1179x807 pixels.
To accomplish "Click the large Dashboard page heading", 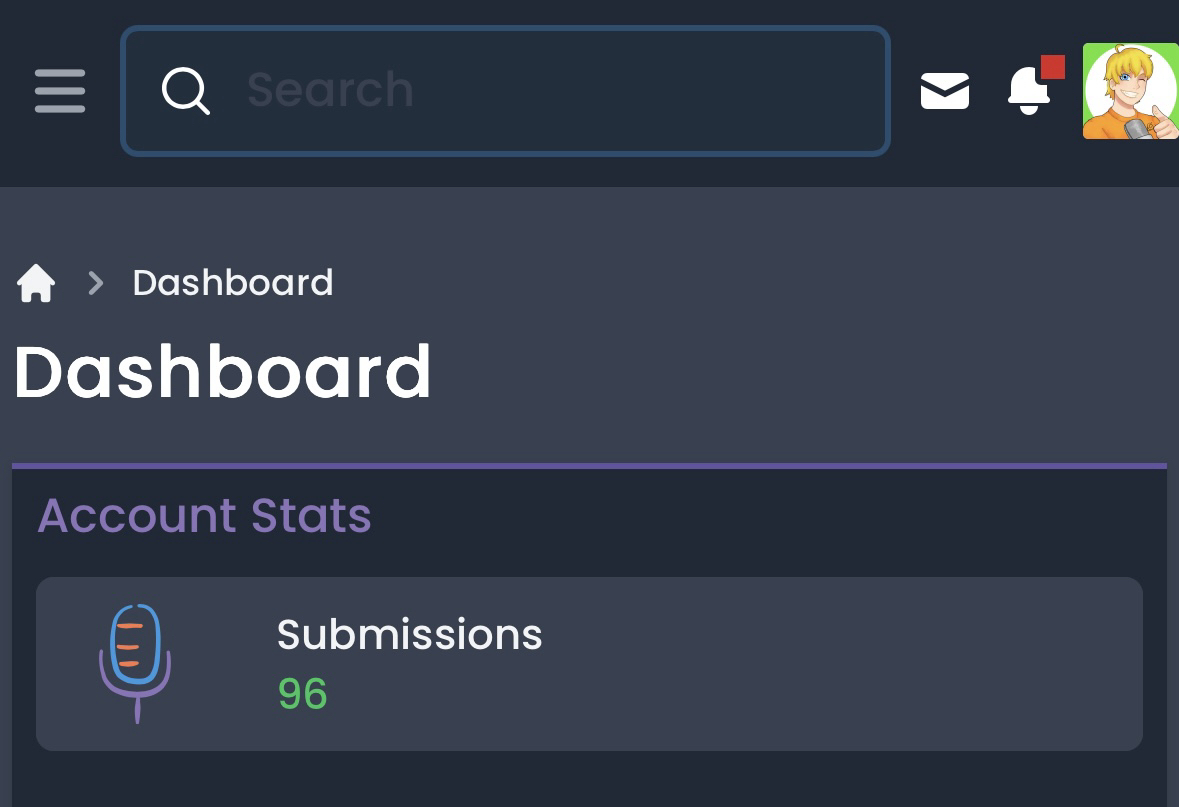I will pyautogui.click(x=222, y=372).
